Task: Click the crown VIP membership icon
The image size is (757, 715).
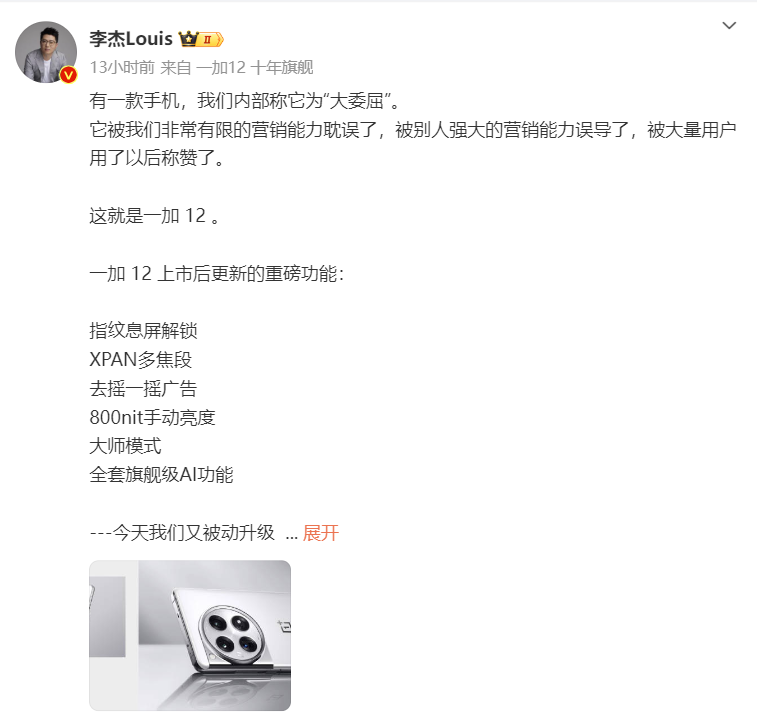Action: pyautogui.click(x=188, y=39)
